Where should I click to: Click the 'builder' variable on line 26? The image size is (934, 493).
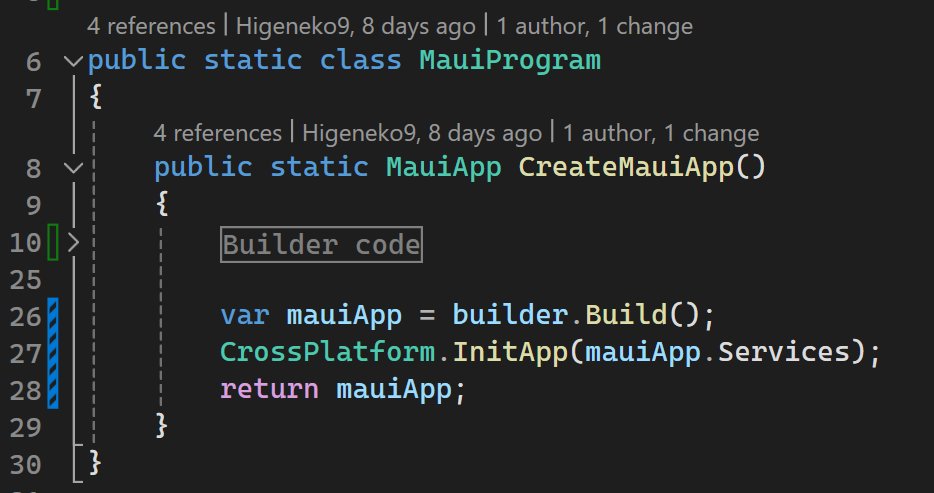[509, 315]
